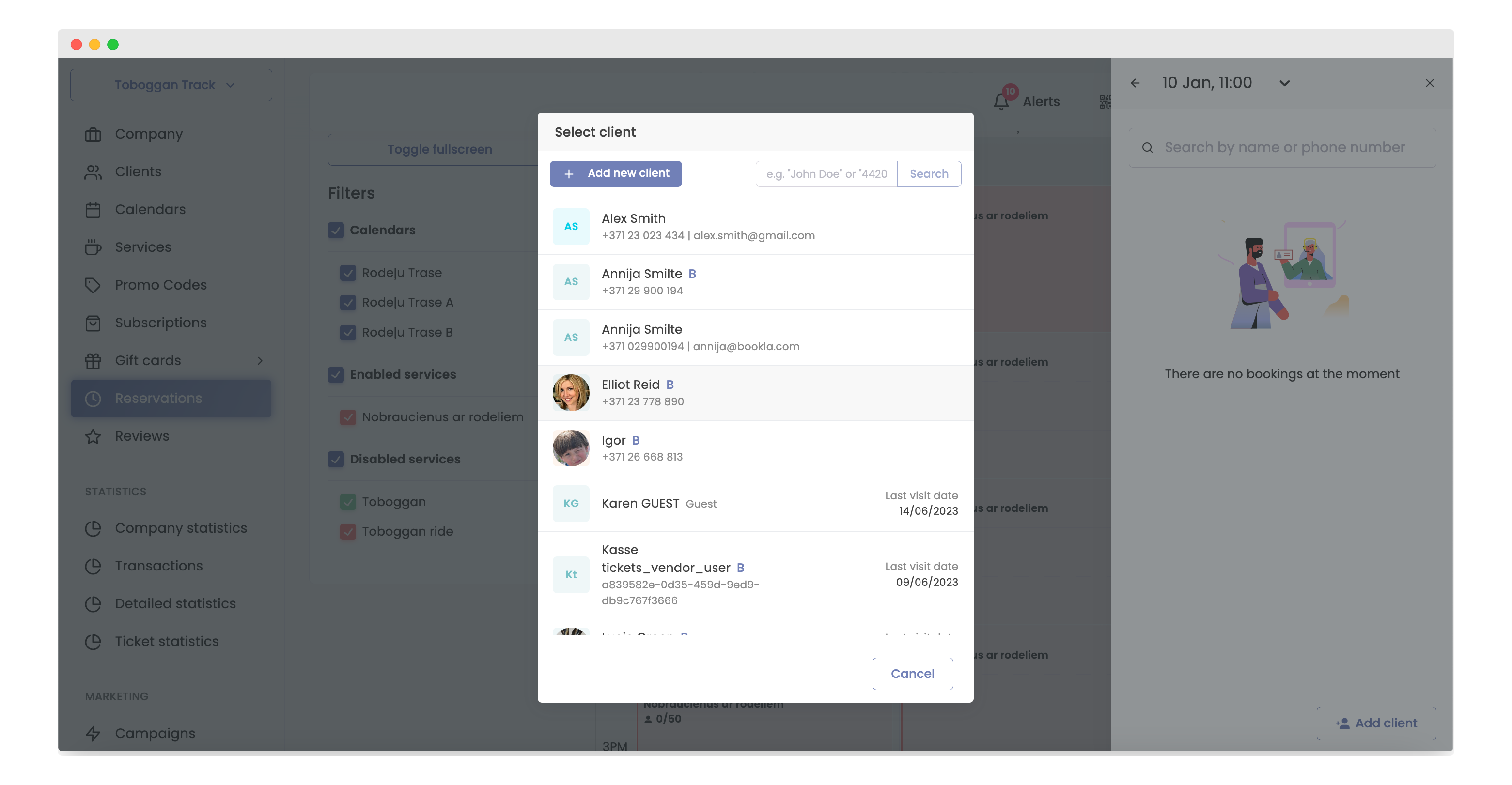
Task: Click the back arrow next to date
Action: click(1135, 83)
